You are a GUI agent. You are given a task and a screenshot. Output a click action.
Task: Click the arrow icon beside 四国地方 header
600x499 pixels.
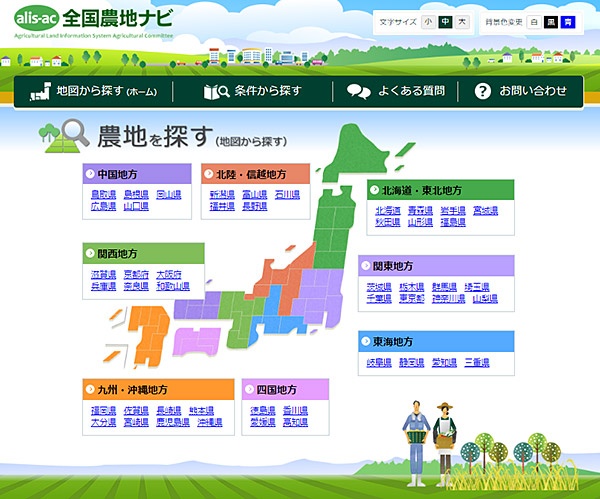249,389
